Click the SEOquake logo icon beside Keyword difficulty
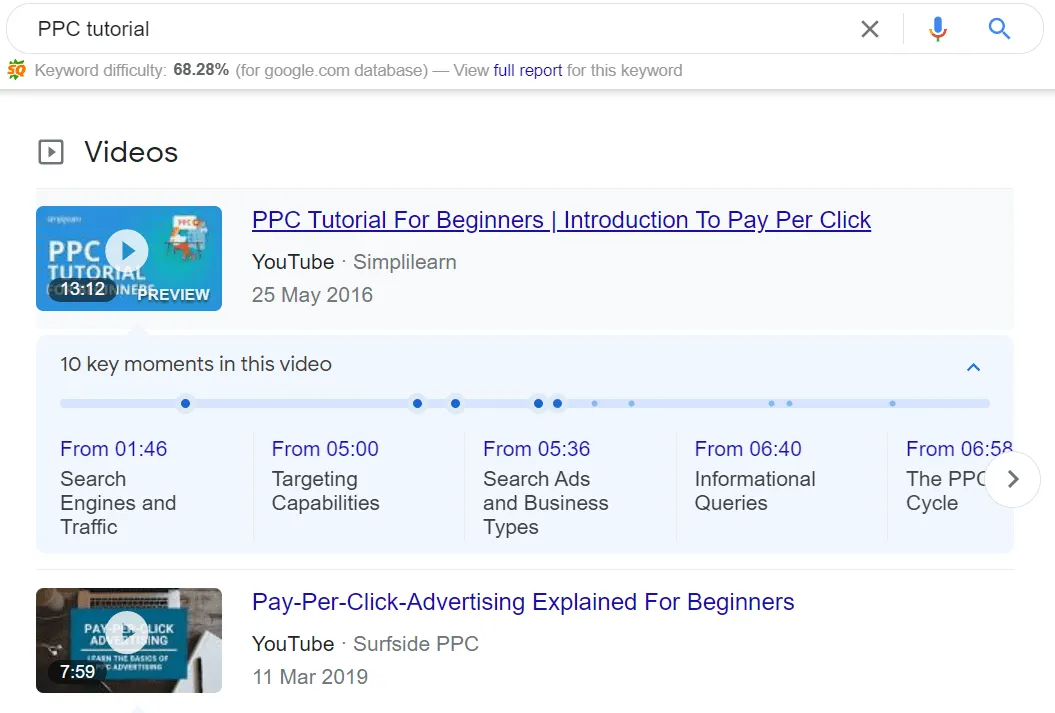Image resolution: width=1055 pixels, height=713 pixels. click(17, 70)
